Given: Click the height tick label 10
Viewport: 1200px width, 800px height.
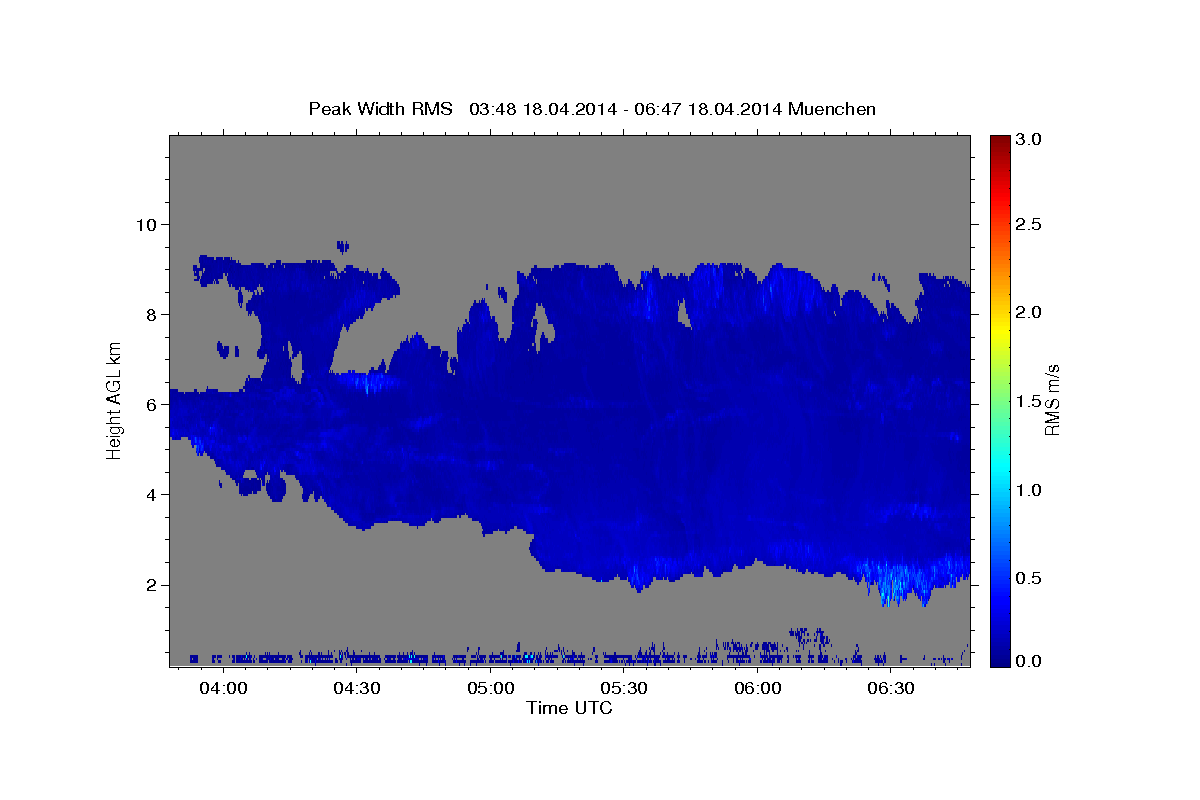Looking at the screenshot, I should pyautogui.click(x=149, y=224).
